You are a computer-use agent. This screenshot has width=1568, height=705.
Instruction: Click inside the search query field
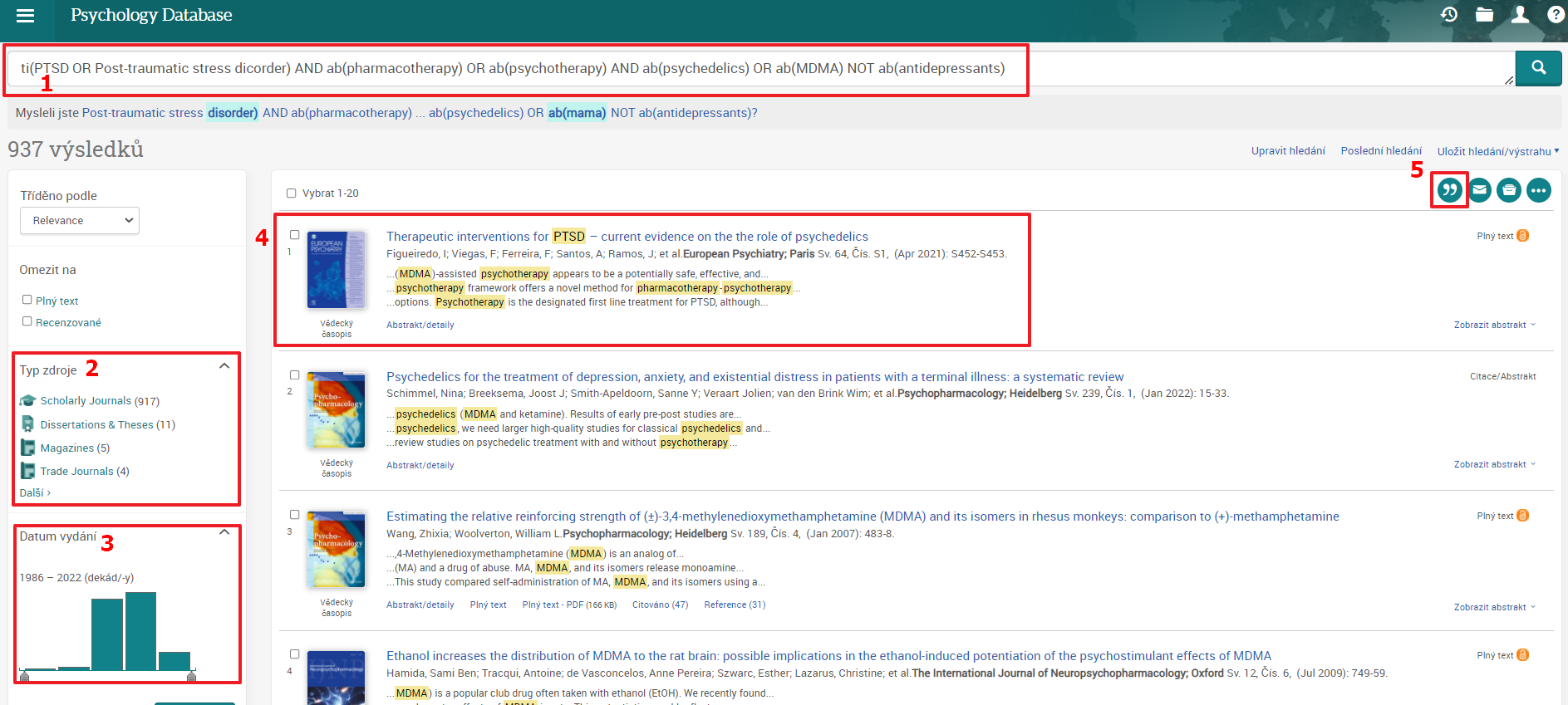pos(760,68)
